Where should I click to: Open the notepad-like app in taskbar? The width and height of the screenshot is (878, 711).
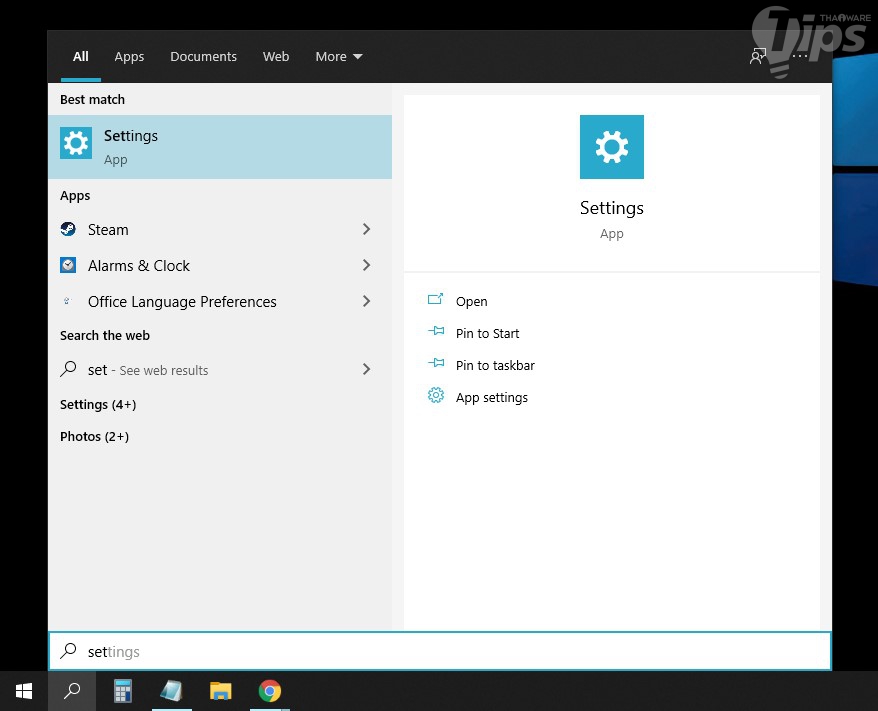tap(171, 691)
